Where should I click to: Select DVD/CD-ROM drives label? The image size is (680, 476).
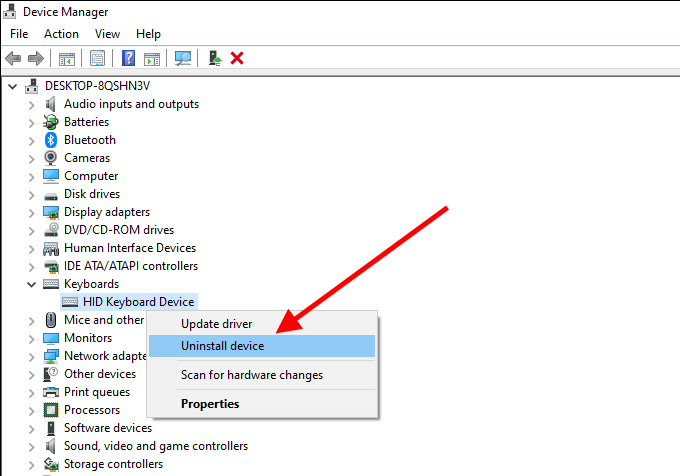pyautogui.click(x=119, y=230)
